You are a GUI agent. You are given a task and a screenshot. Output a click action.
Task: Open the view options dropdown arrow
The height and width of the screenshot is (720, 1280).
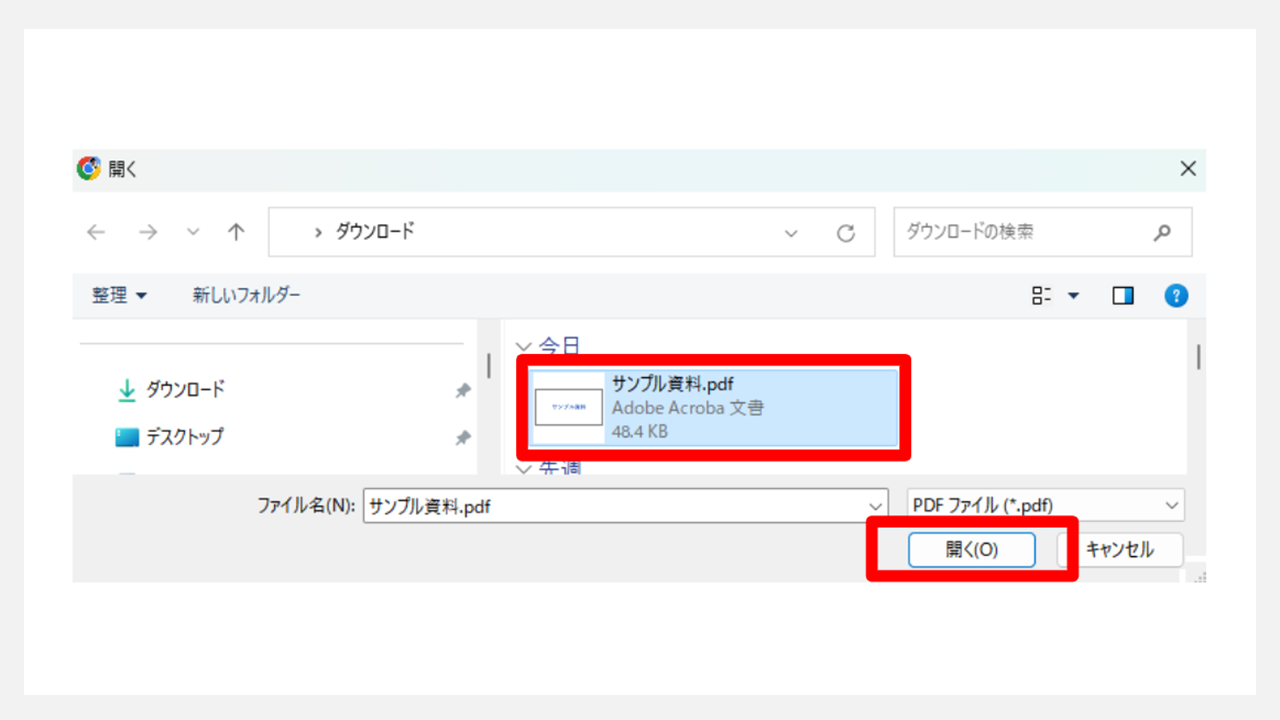click(x=1074, y=296)
